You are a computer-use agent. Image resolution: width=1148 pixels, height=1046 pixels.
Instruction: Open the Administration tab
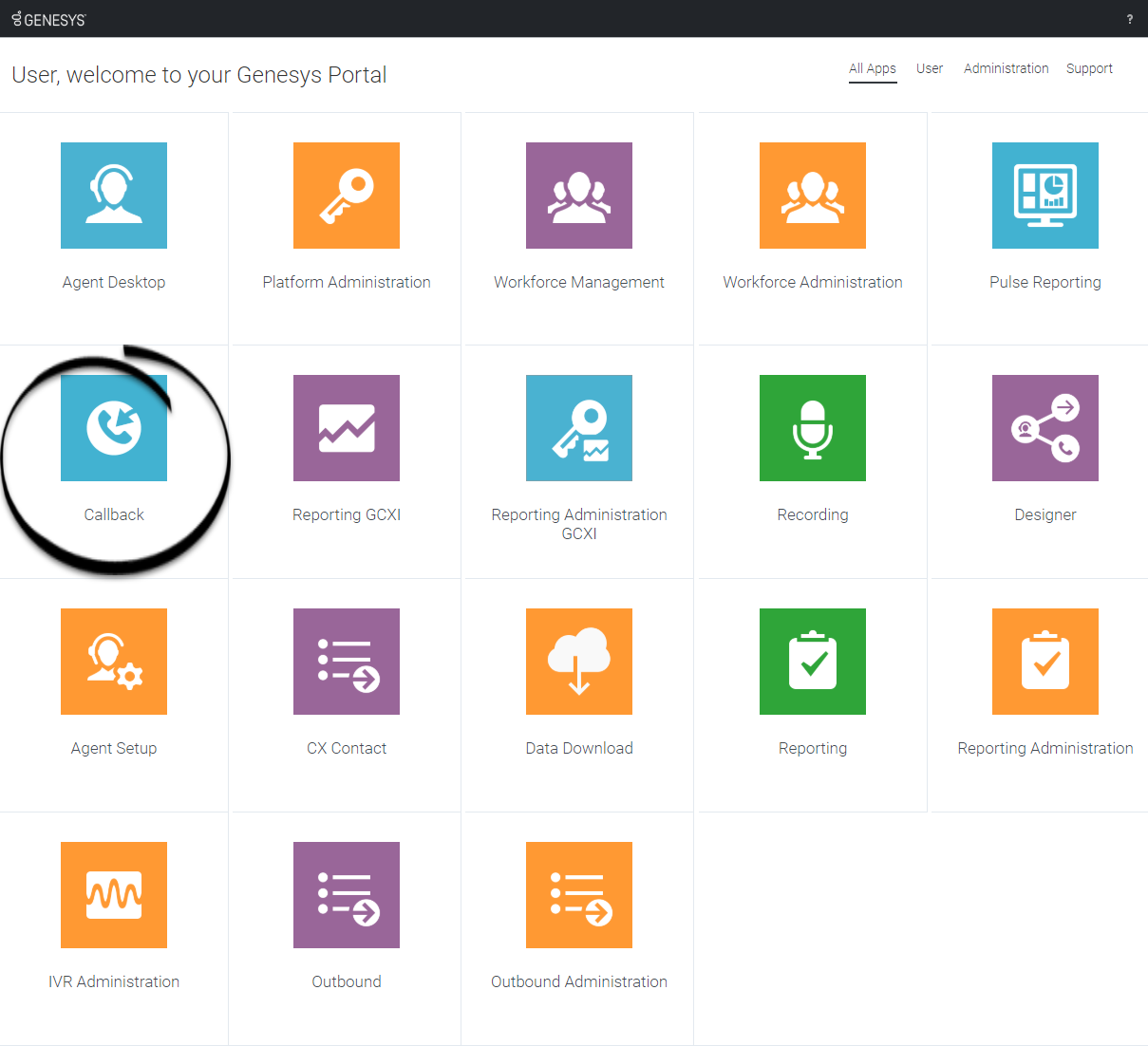click(1007, 68)
